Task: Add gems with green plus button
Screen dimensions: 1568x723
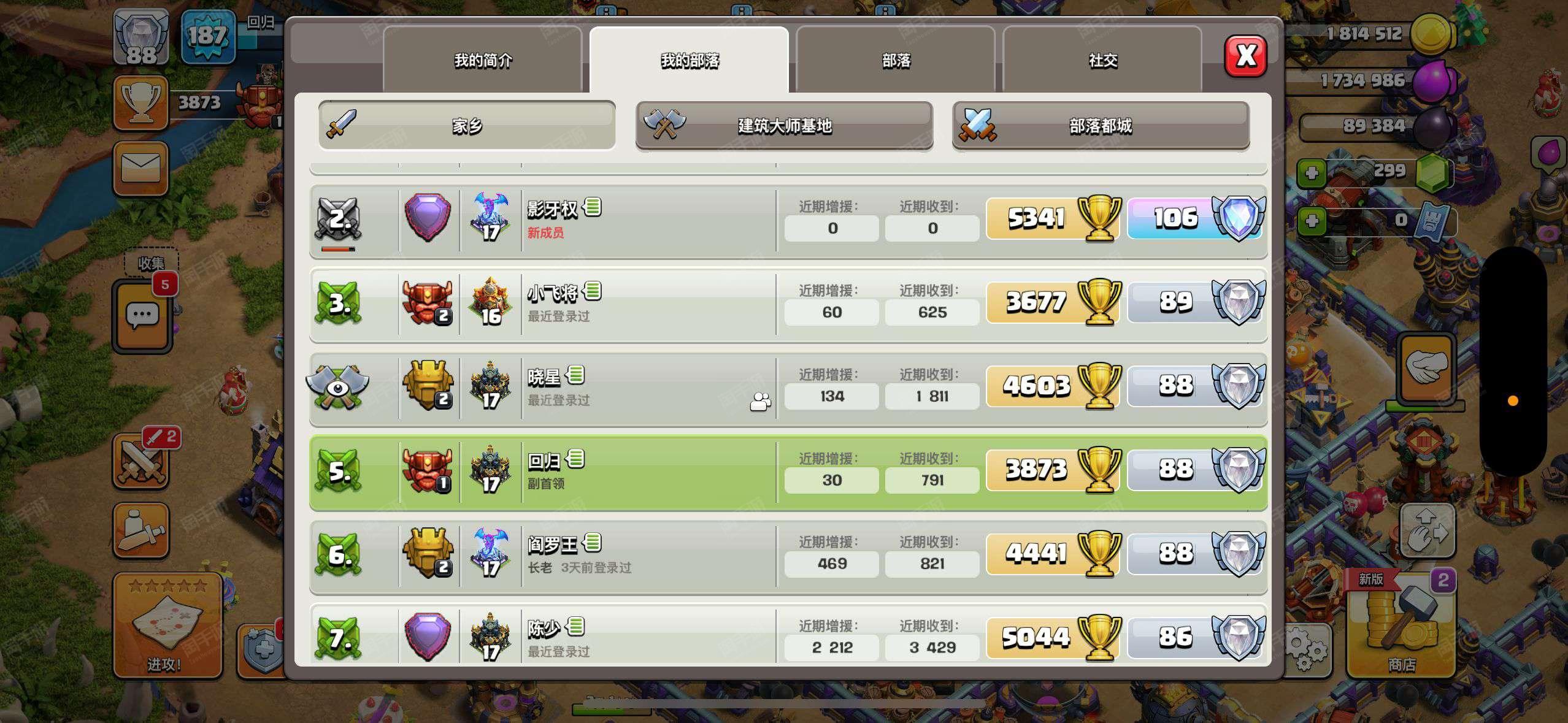Action: point(1312,173)
